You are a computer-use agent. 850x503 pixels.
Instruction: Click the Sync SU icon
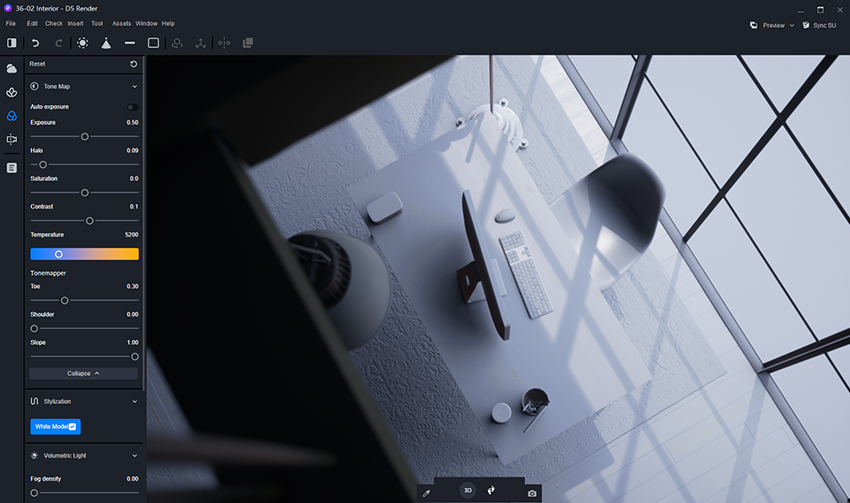(806, 25)
